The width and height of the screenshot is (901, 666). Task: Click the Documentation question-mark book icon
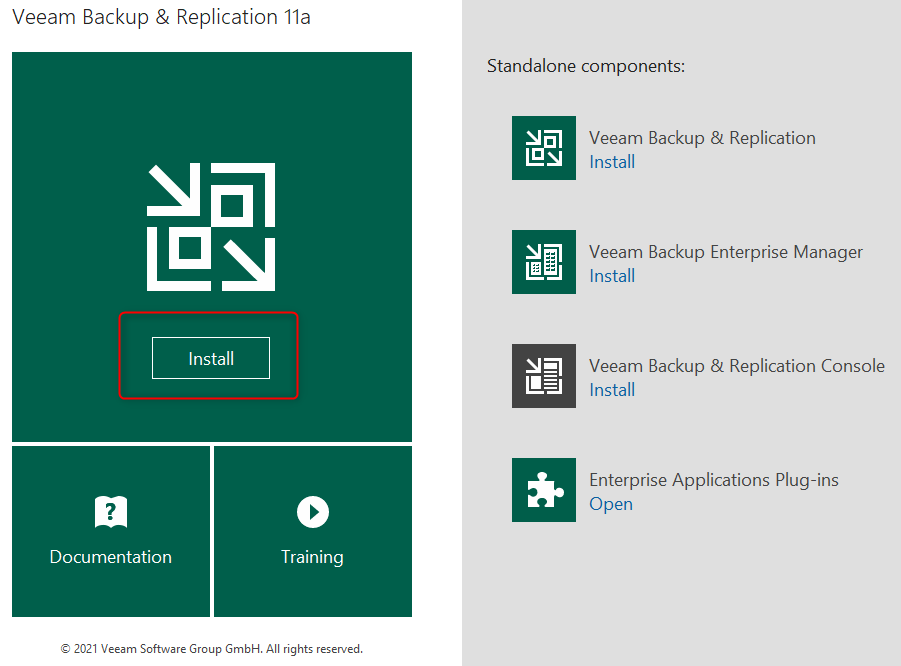pos(111,511)
